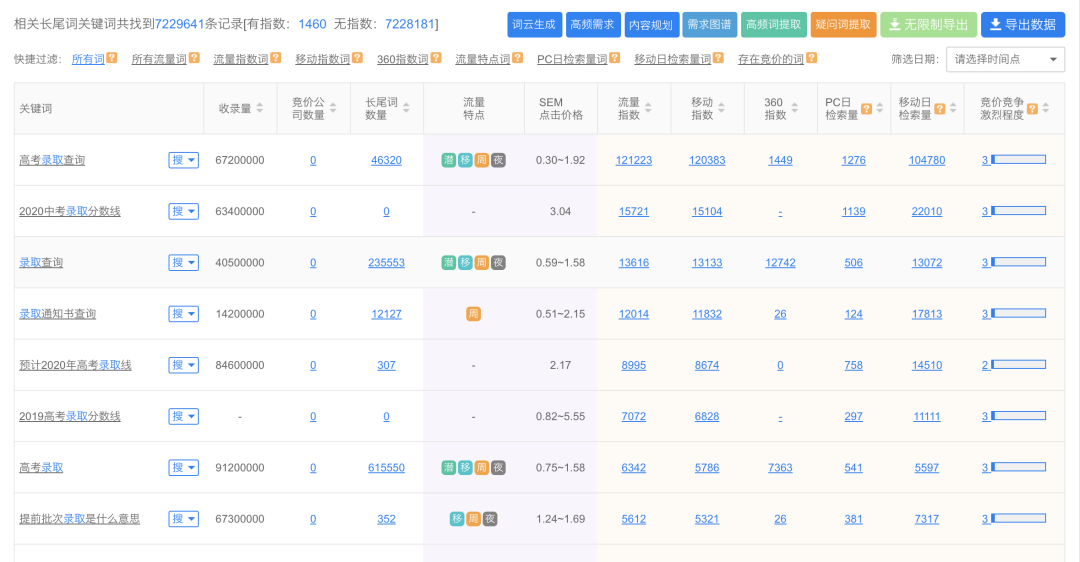Viewport: 1080px width, 562px height.
Task: Open 搜 dropdown for 预计2020年高考录取线
Action: (183, 365)
